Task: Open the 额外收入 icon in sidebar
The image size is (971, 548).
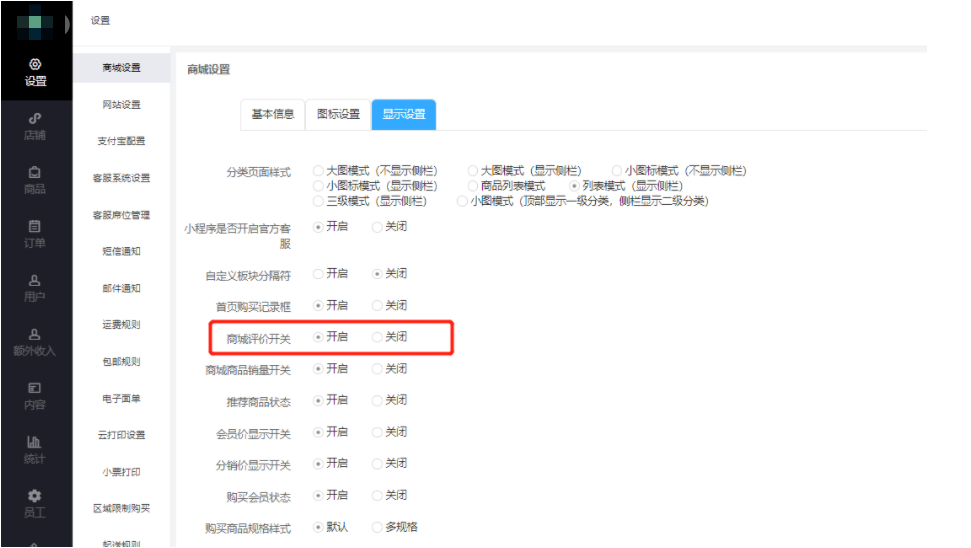Action: (x=35, y=334)
